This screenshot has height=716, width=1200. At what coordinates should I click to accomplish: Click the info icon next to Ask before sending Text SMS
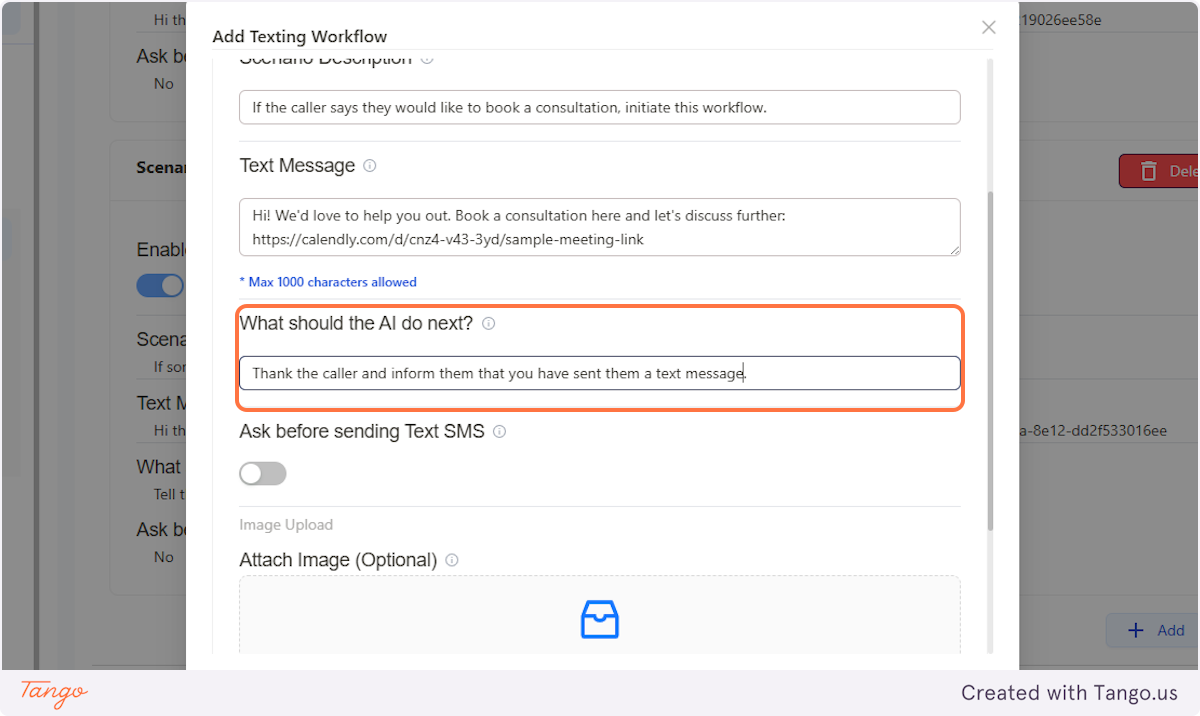point(500,431)
